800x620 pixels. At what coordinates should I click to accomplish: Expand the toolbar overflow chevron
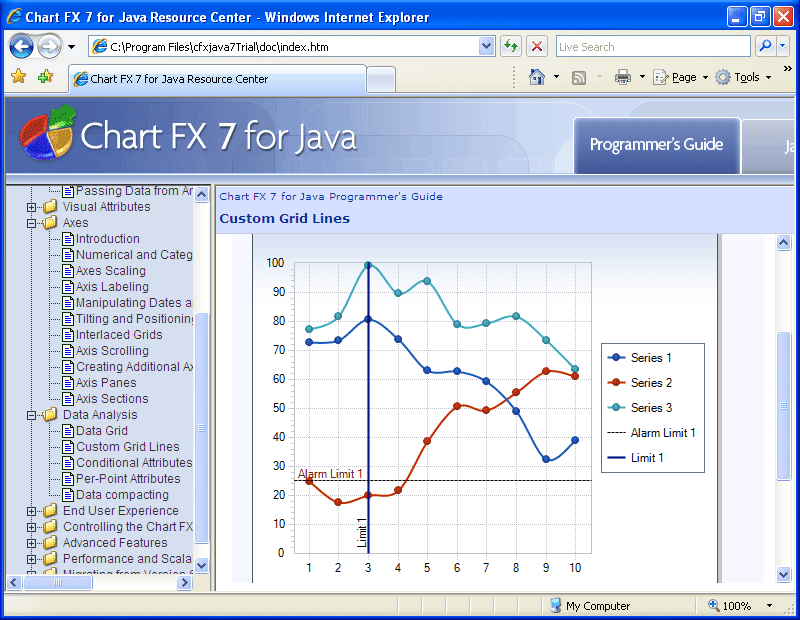click(x=788, y=68)
